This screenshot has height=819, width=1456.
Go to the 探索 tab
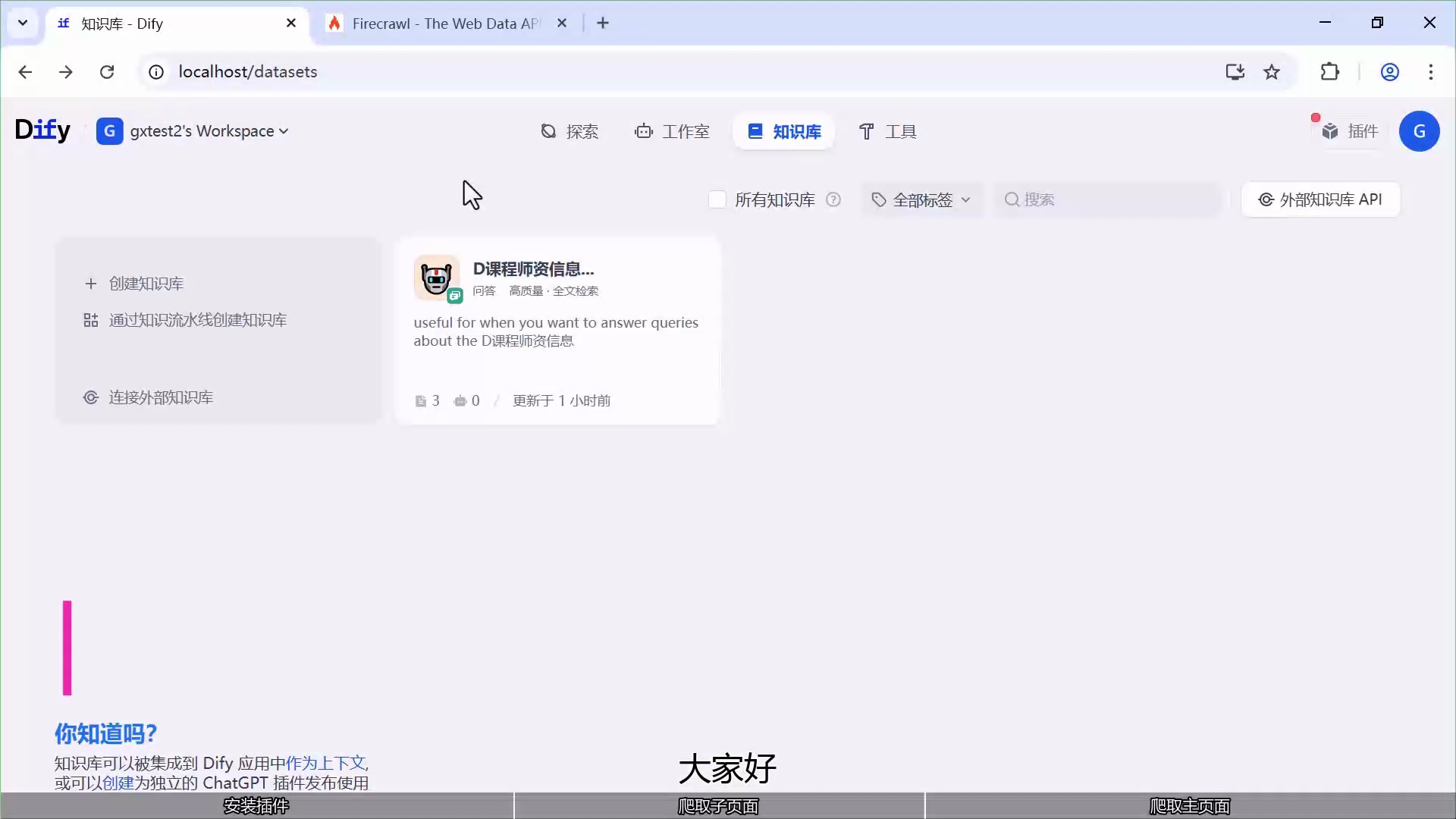click(x=569, y=132)
